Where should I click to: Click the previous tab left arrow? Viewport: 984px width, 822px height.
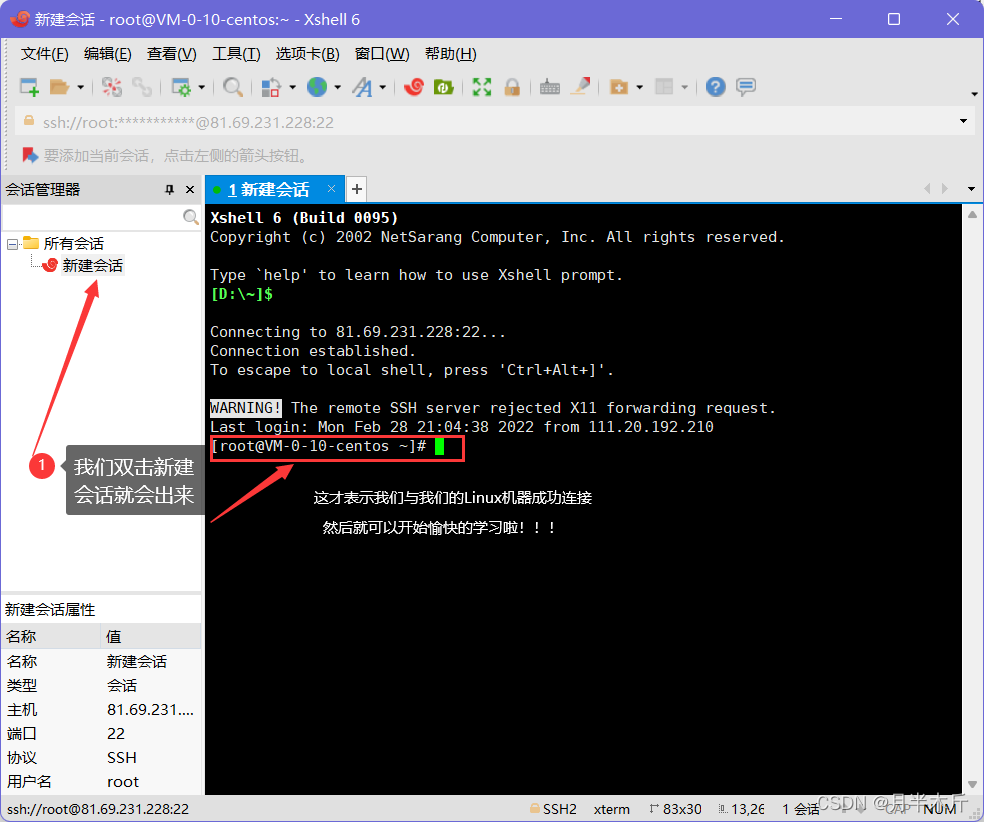pos(927,189)
